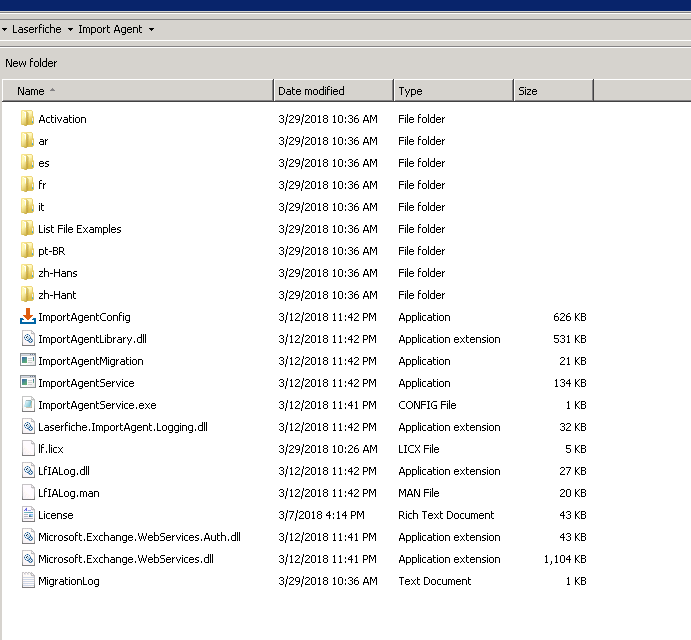Viewport: 691px width, 640px height.
Task: Select the ImportAgentLibrary.dll file name
Action: tap(93, 339)
